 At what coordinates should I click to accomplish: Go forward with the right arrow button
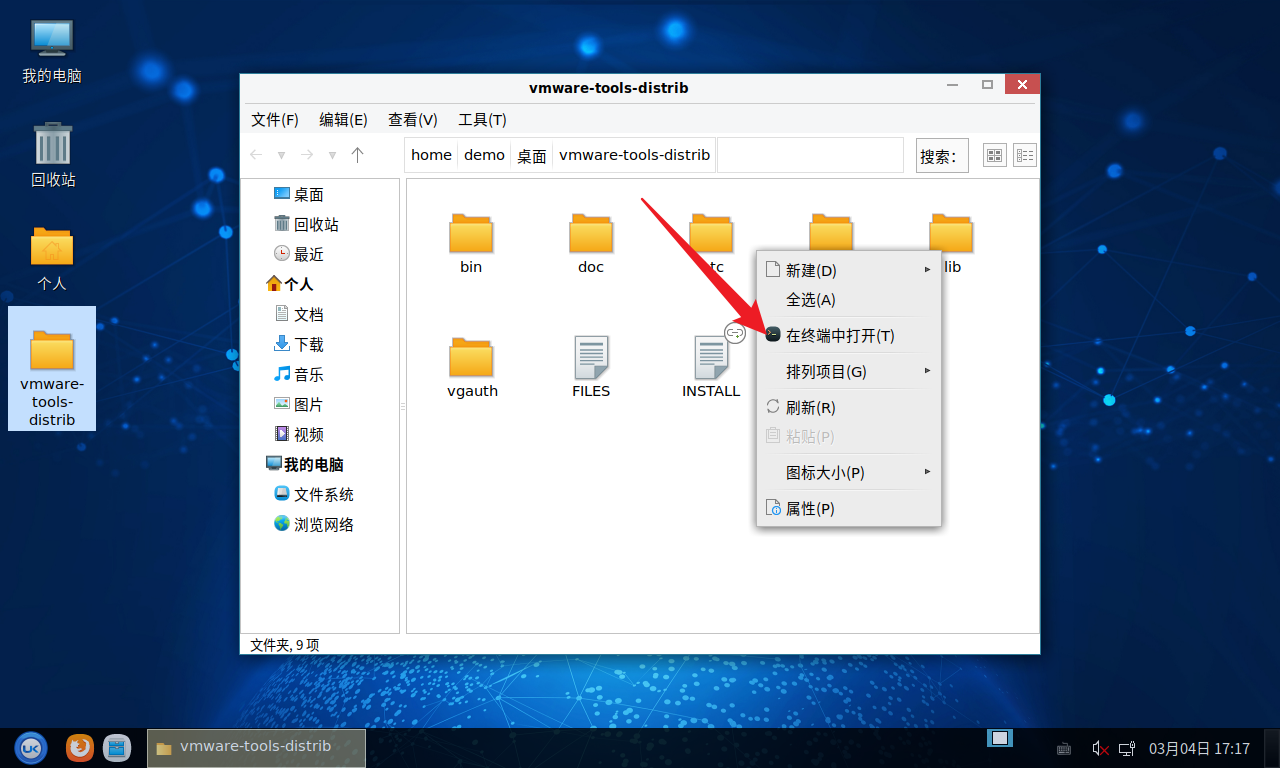pos(308,155)
